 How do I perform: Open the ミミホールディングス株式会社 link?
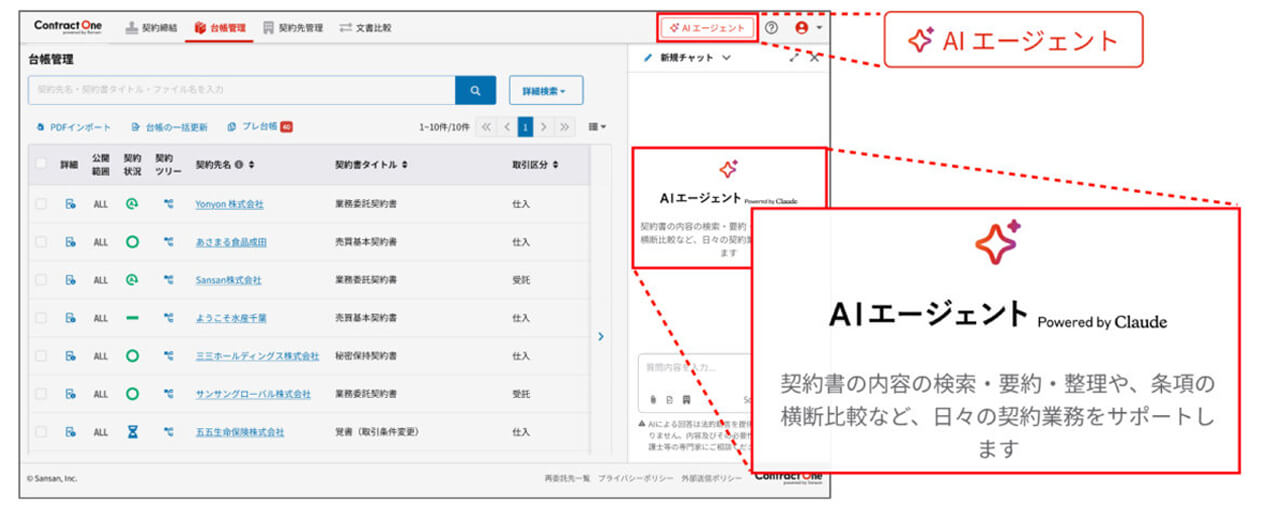click(x=257, y=356)
